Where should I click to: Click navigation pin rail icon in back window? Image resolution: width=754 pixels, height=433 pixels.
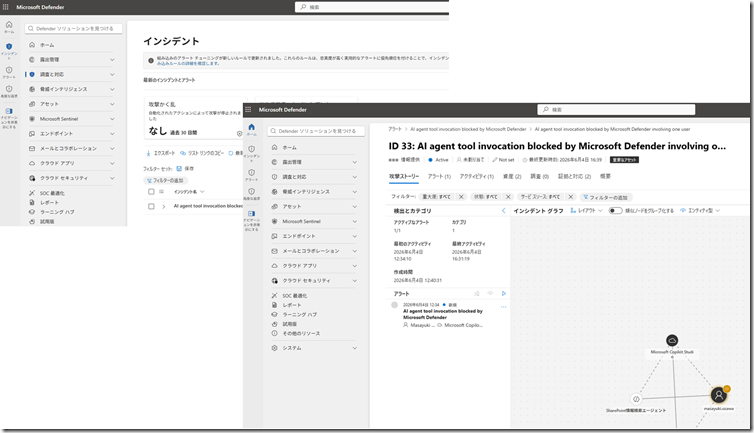(9, 118)
